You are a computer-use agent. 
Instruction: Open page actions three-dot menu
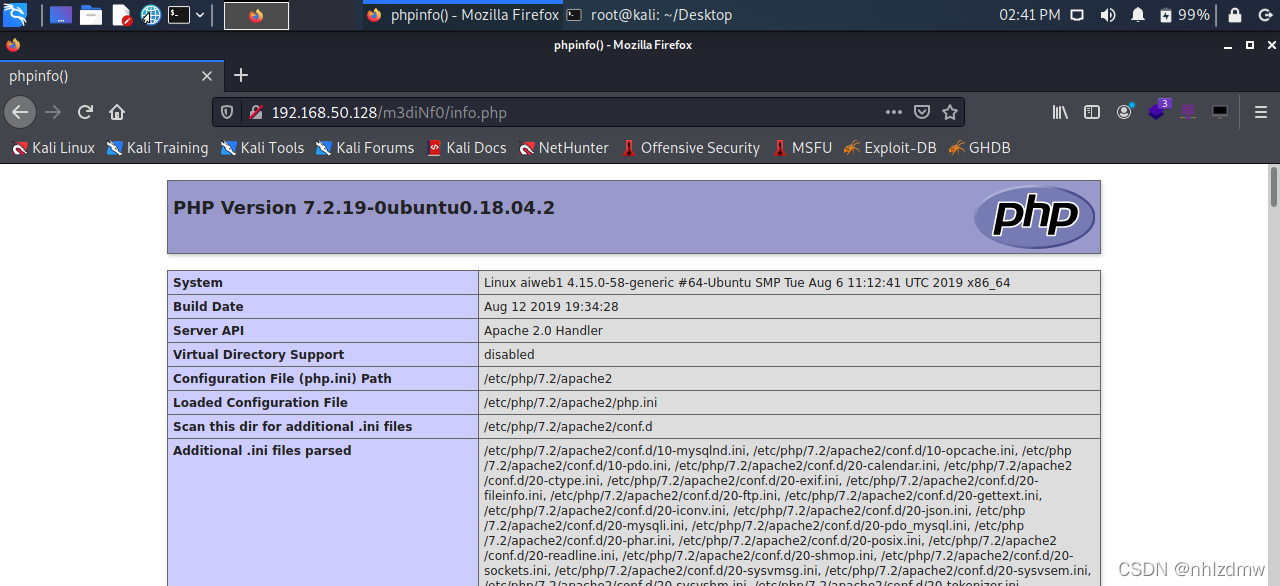coord(894,112)
